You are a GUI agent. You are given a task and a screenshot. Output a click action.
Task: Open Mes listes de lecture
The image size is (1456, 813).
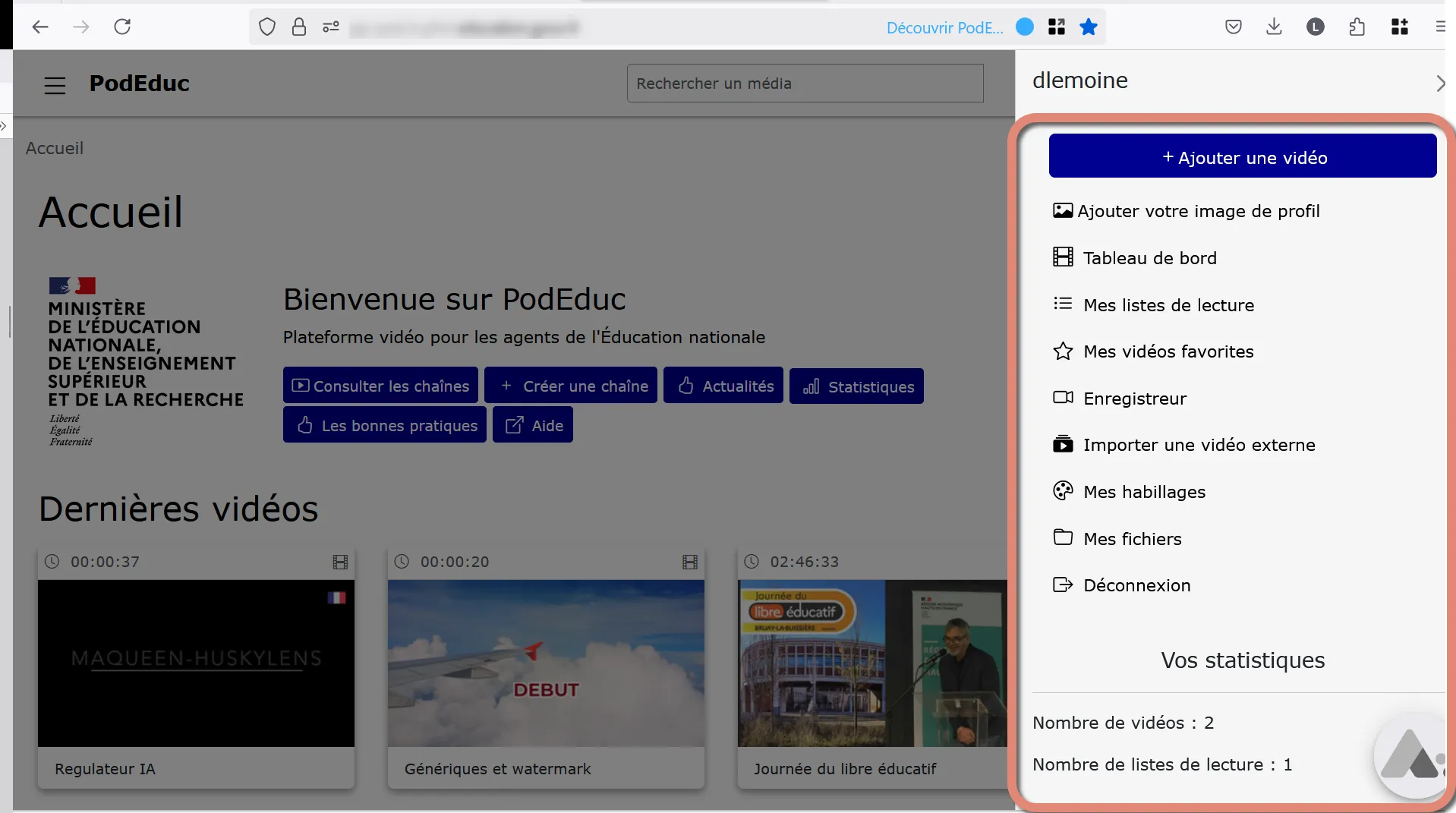pyautogui.click(x=1153, y=305)
